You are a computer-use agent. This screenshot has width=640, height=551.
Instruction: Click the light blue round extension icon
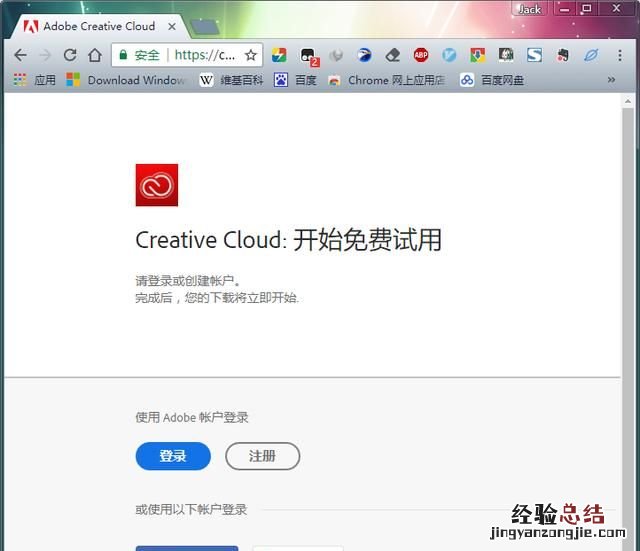tap(449, 55)
